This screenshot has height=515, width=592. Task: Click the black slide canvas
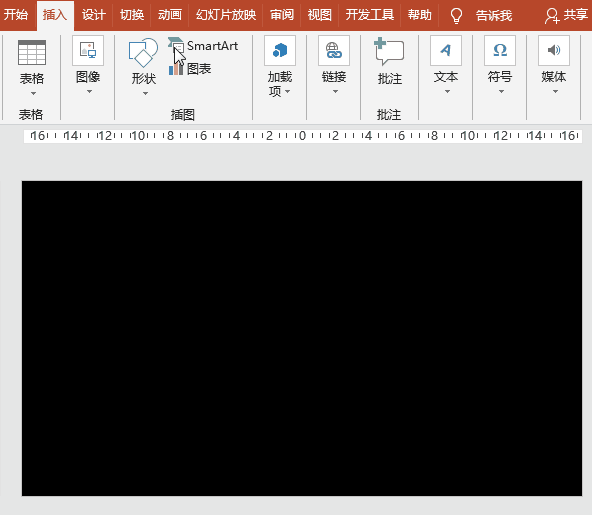(302, 338)
